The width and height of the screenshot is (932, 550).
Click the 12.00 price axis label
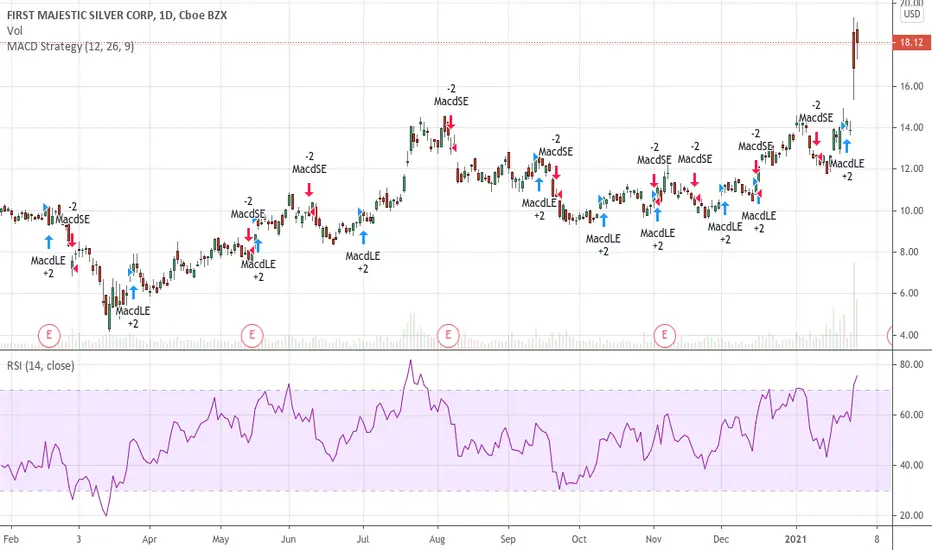pyautogui.click(x=911, y=169)
